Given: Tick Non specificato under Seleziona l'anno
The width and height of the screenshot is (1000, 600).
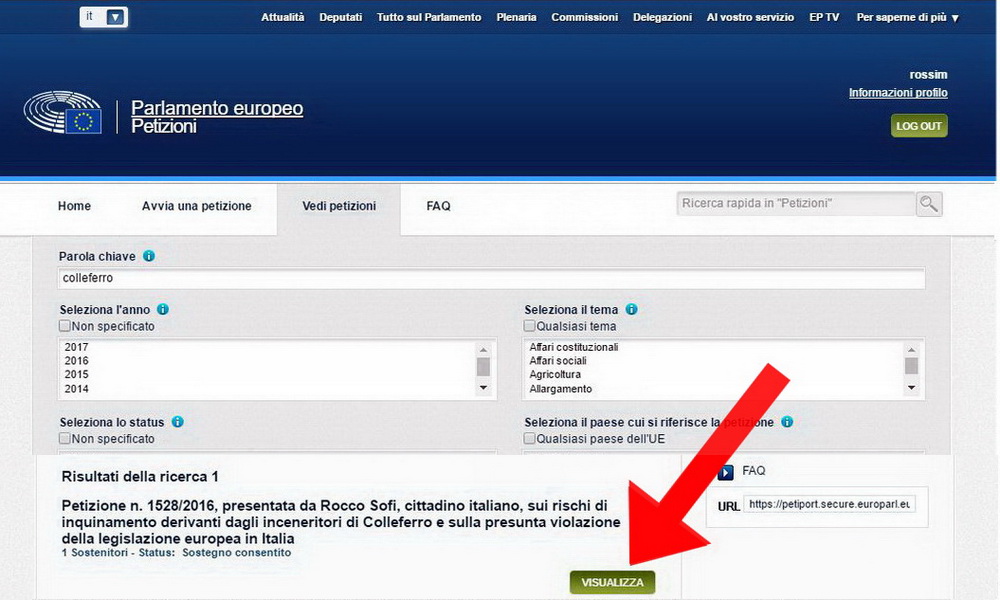Looking at the screenshot, I should tap(64, 326).
